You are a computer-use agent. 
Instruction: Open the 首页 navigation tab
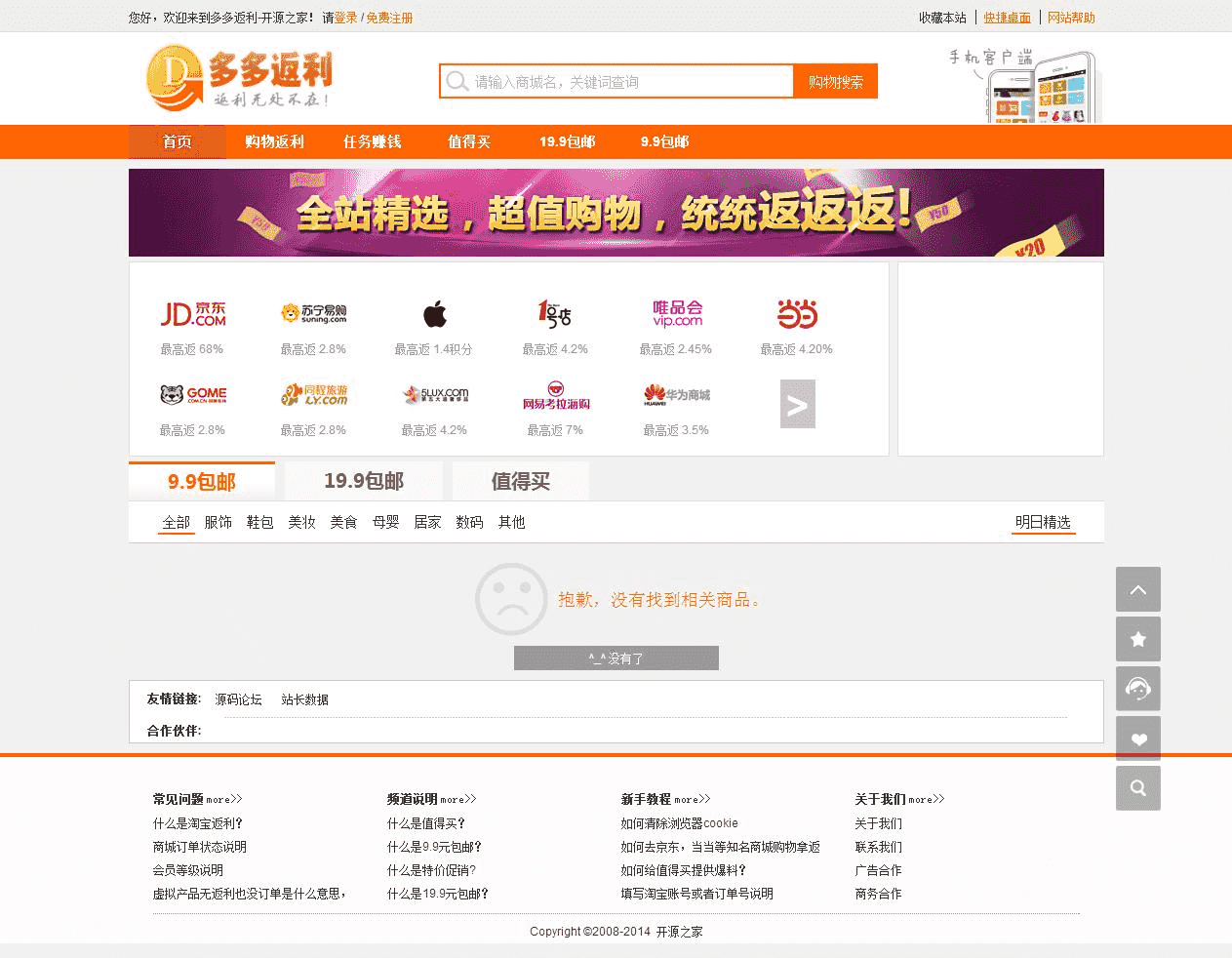click(177, 141)
